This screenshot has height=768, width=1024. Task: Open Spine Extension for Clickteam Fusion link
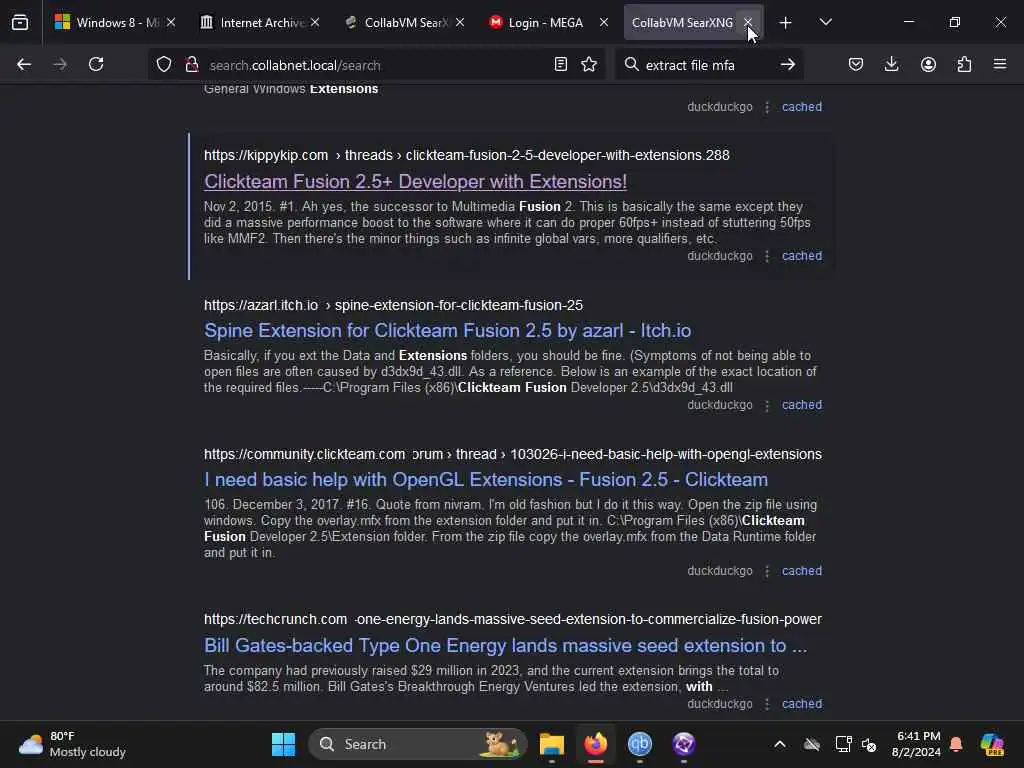447,330
